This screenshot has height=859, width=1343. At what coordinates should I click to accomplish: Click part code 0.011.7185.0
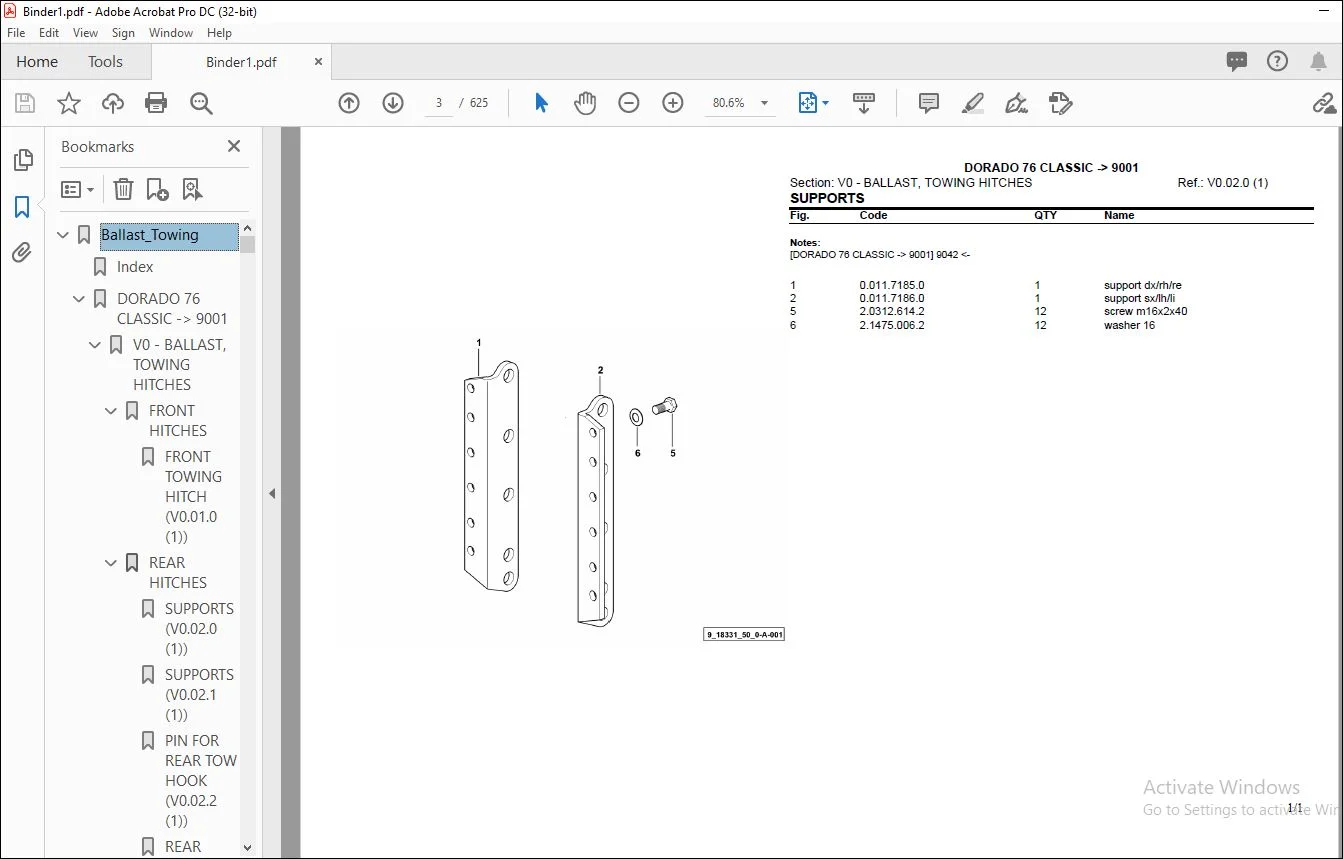coord(892,285)
